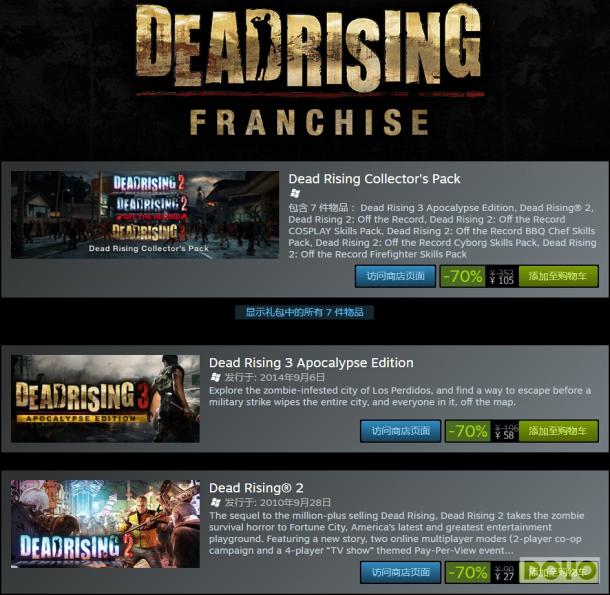Open the Dead Rising 3 Apocalypse Edition title

[311, 363]
